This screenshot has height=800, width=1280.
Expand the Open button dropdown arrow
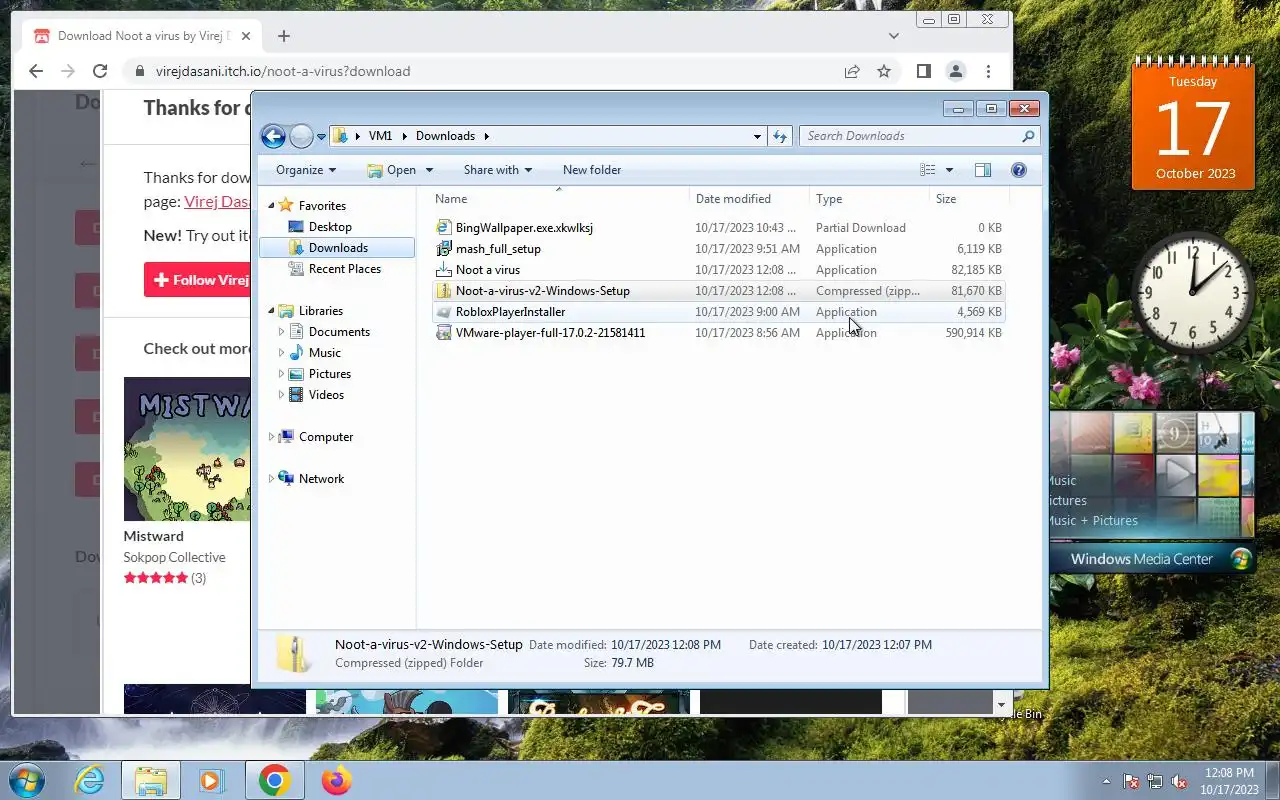point(429,170)
